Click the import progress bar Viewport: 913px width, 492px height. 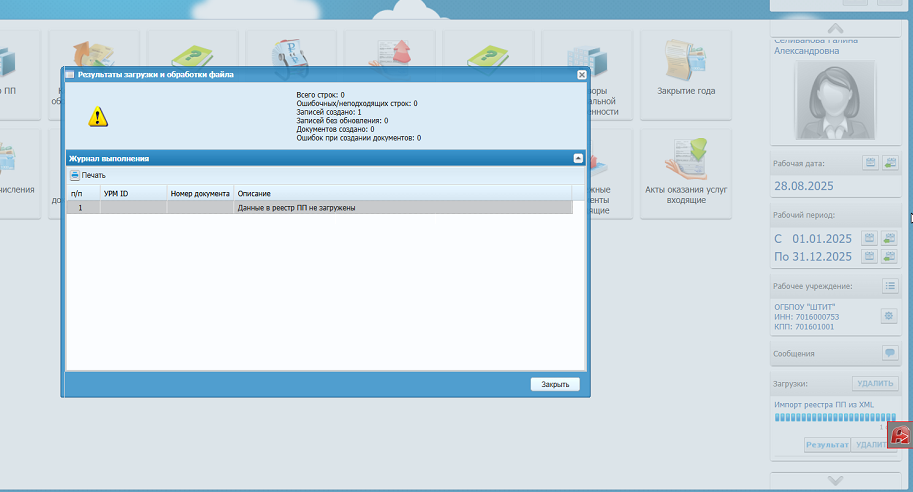point(835,417)
